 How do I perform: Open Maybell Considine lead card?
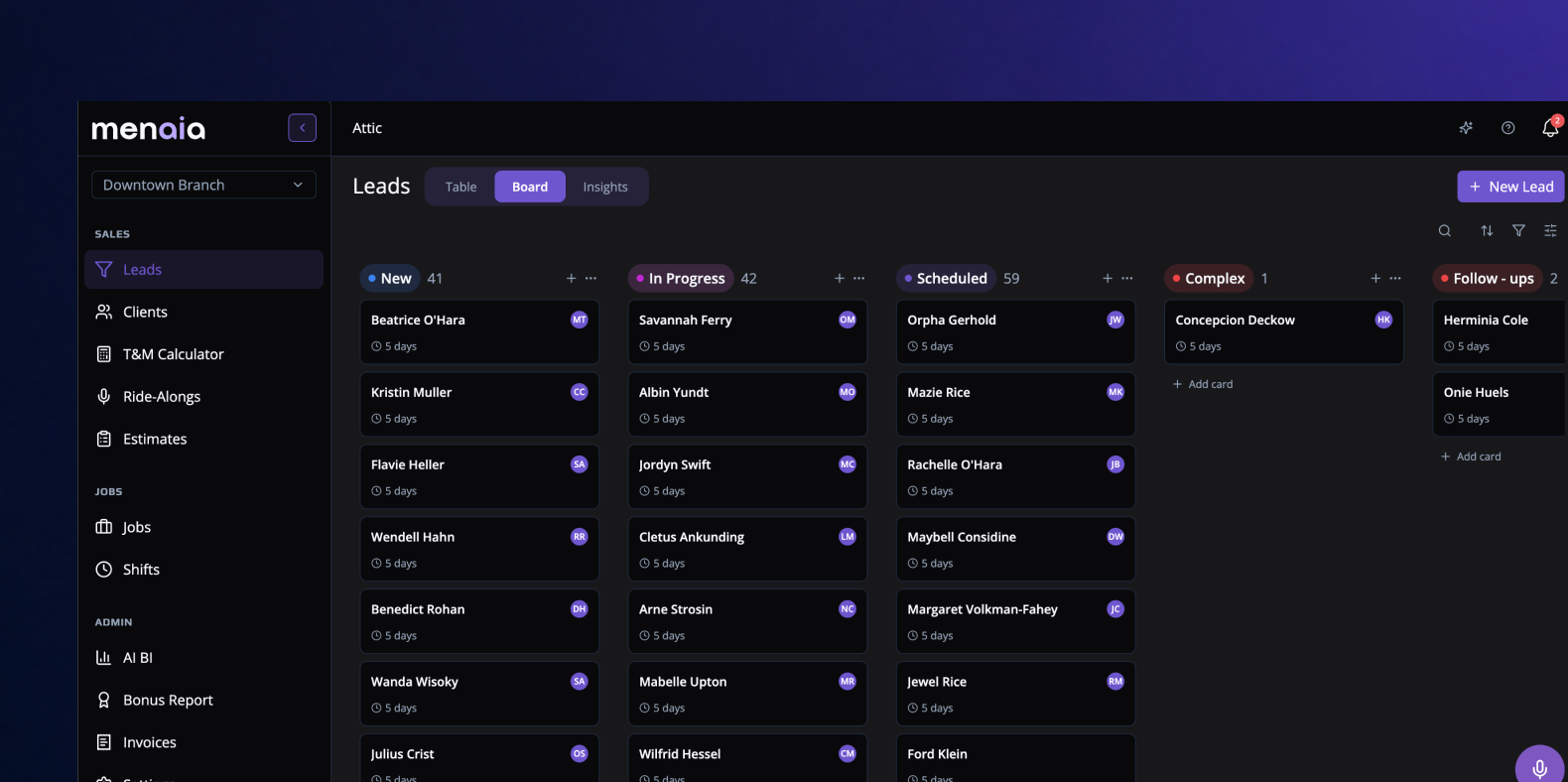(1015, 549)
